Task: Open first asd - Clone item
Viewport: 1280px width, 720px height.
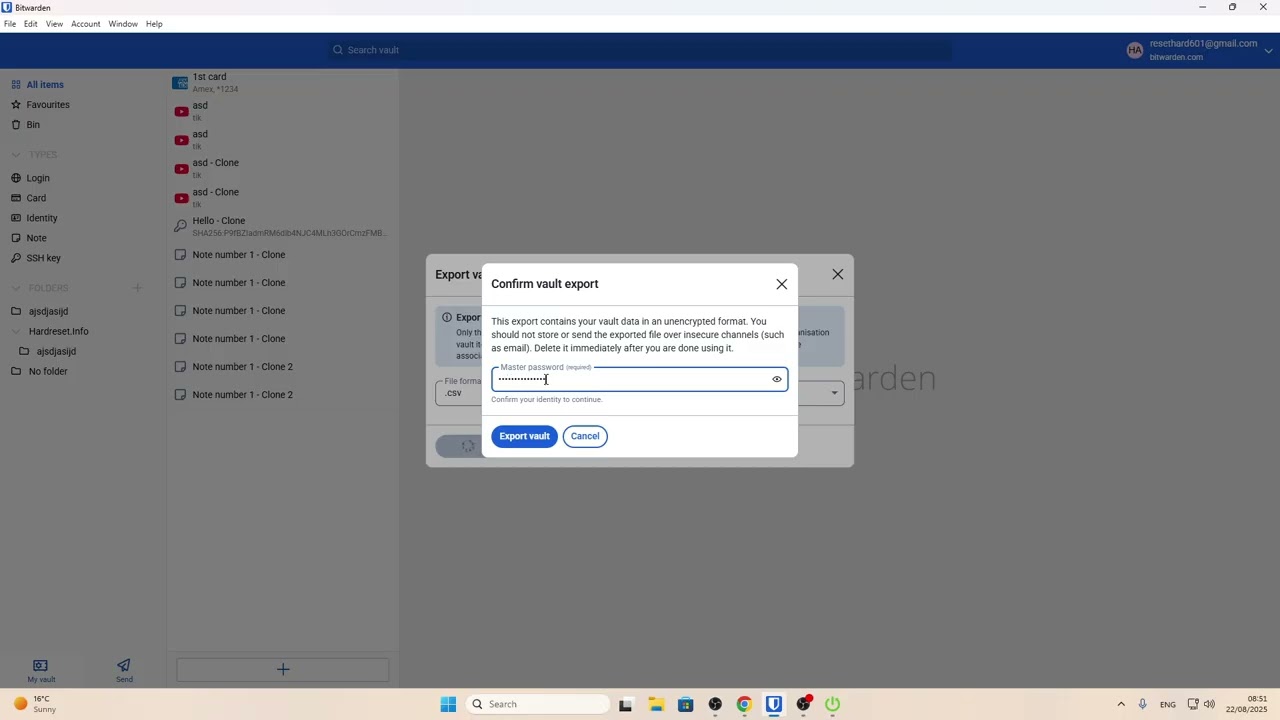Action: [x=283, y=169]
